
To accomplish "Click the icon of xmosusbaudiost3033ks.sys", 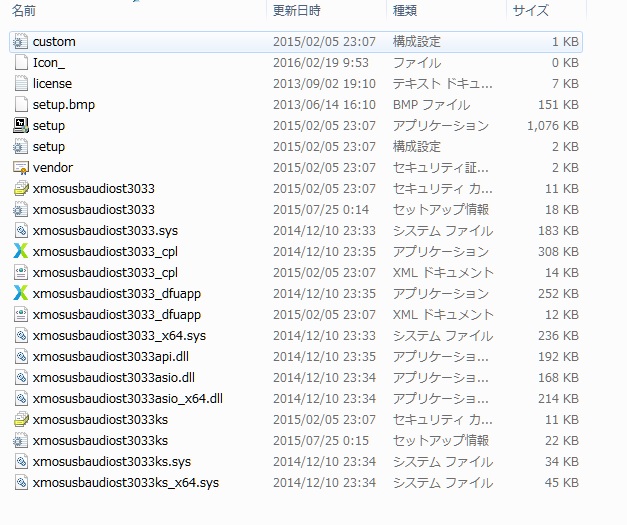I will pyautogui.click(x=21, y=461).
